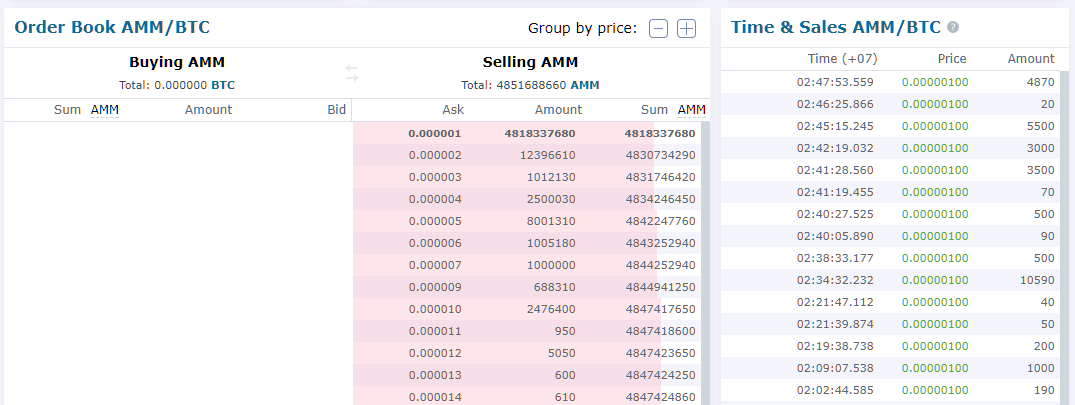Image resolution: width=1075 pixels, height=405 pixels.
Task: Click swap arrows between Buying and Selling
Action: [352, 73]
